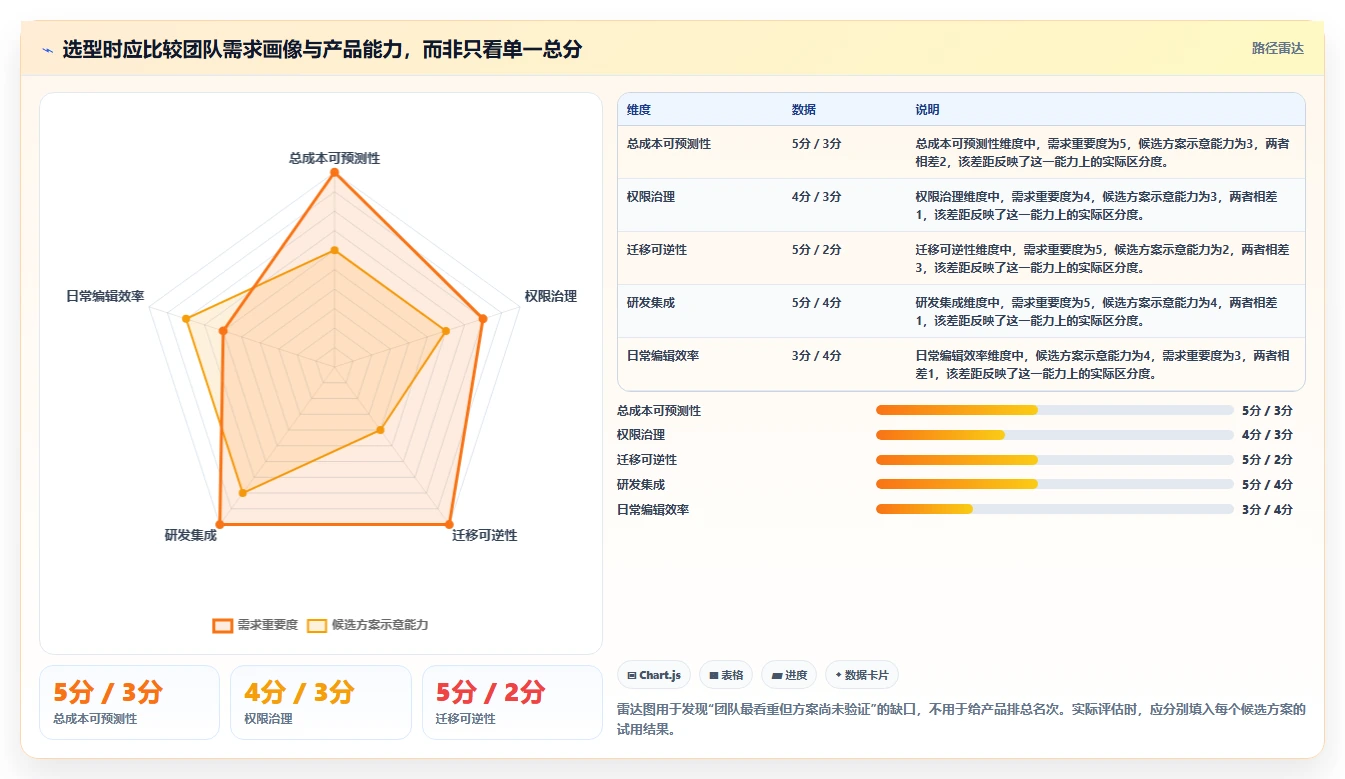
Task: Open the 4分 / 3分 权限治理 data card
Action: tap(320, 702)
